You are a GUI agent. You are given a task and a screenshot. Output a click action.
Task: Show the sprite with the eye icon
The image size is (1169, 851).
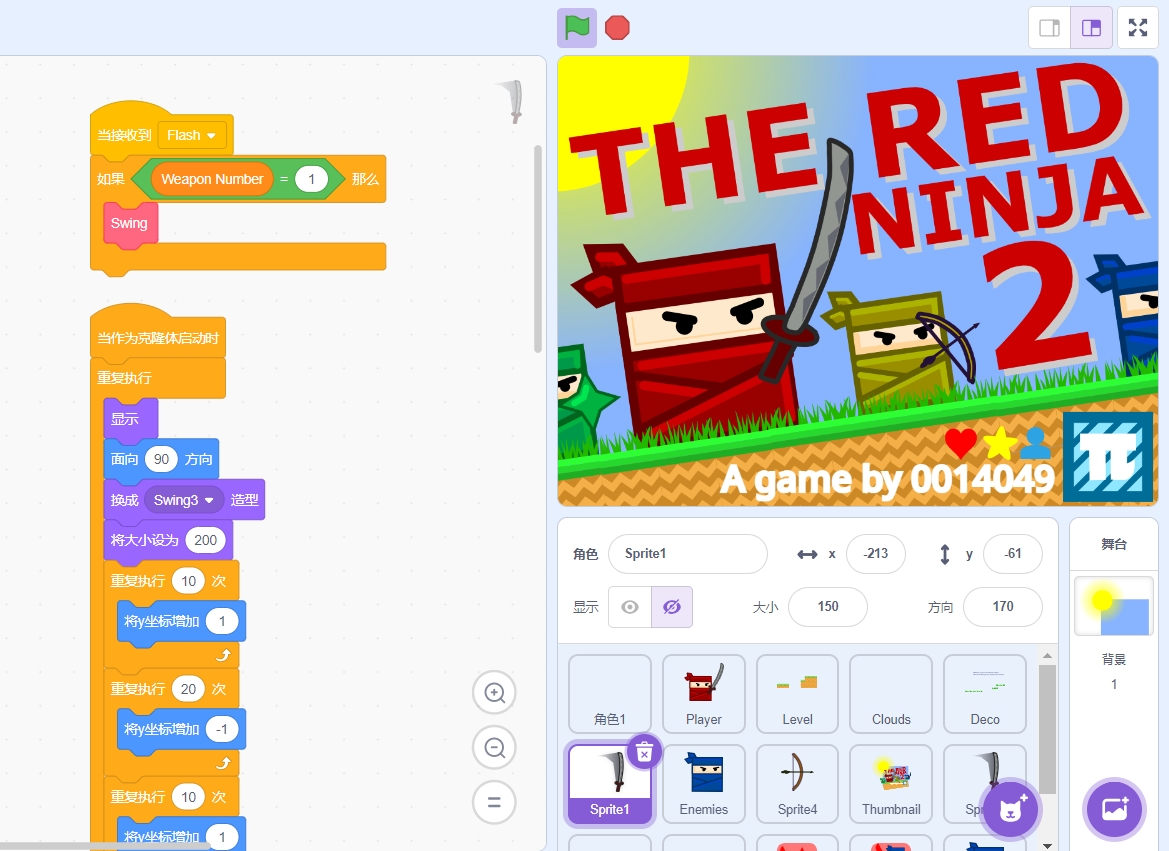630,607
